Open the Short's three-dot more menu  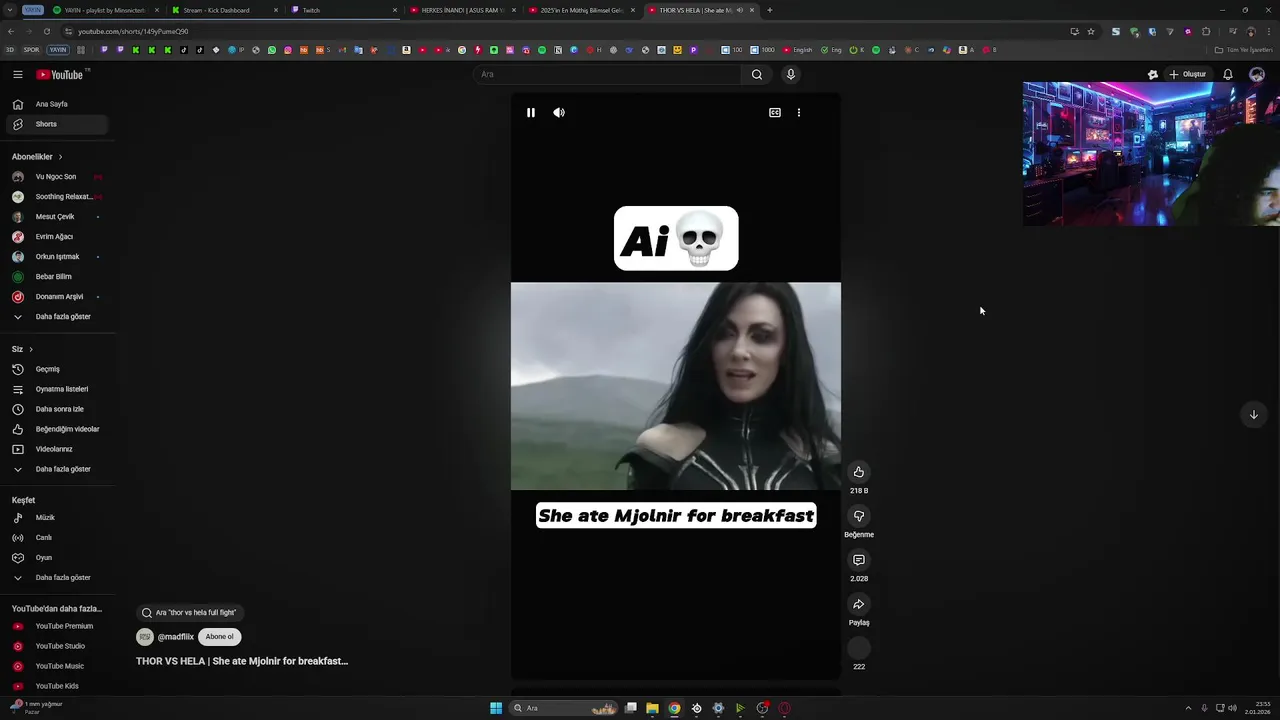(798, 113)
